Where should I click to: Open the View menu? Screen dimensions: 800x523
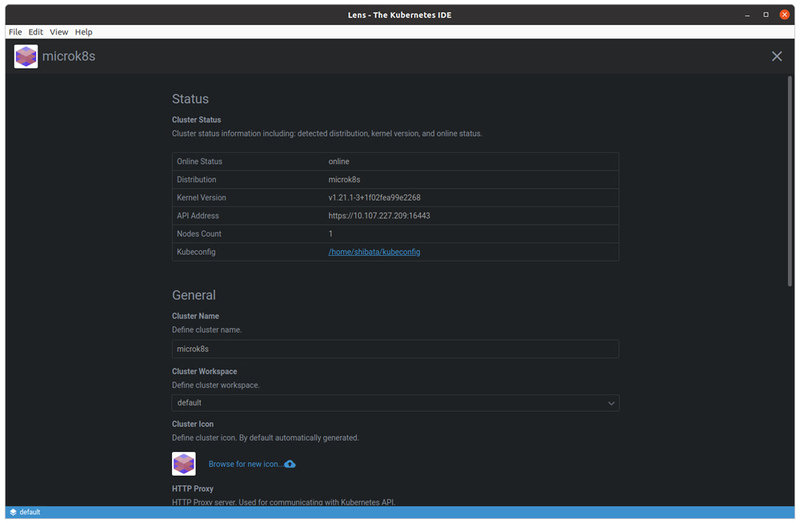(59, 32)
